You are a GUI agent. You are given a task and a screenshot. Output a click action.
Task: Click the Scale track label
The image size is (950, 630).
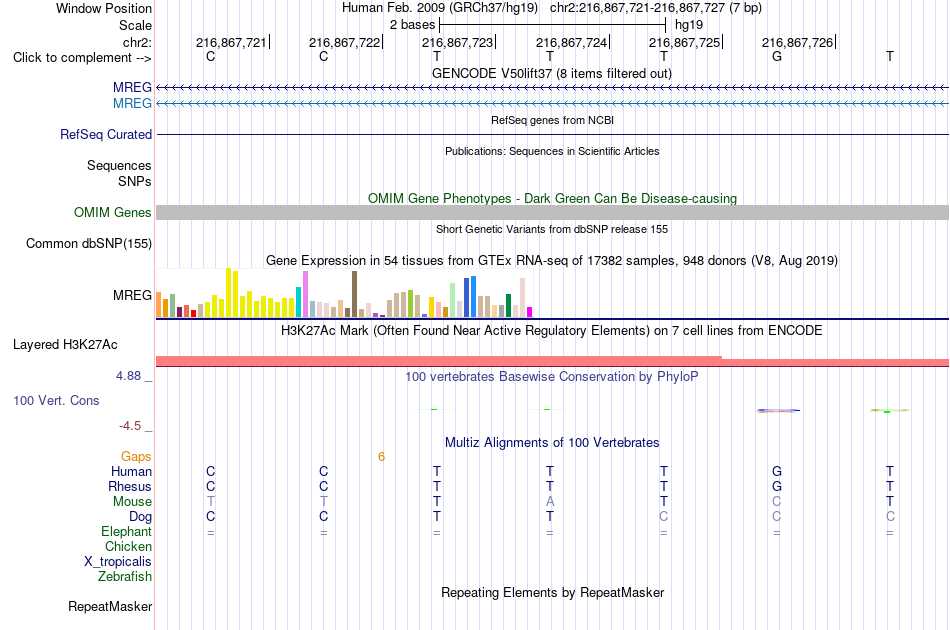pyautogui.click(x=135, y=25)
